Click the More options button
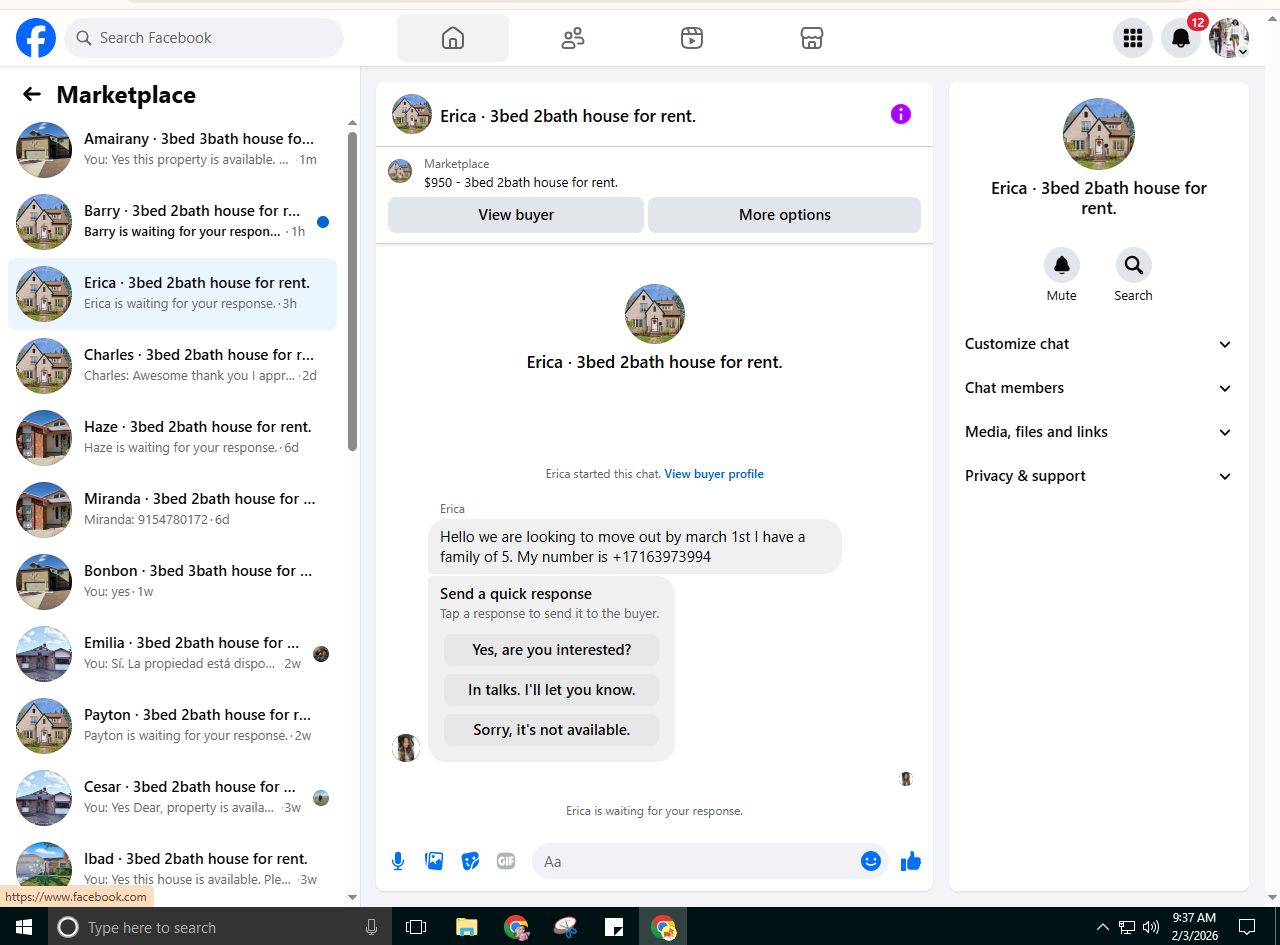 click(785, 215)
